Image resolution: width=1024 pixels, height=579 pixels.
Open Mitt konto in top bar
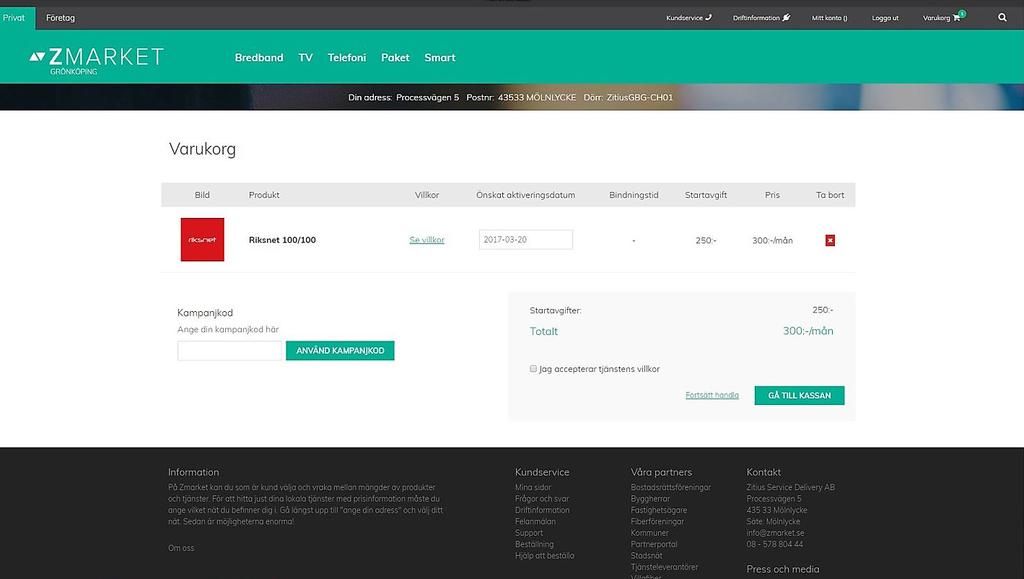829,18
